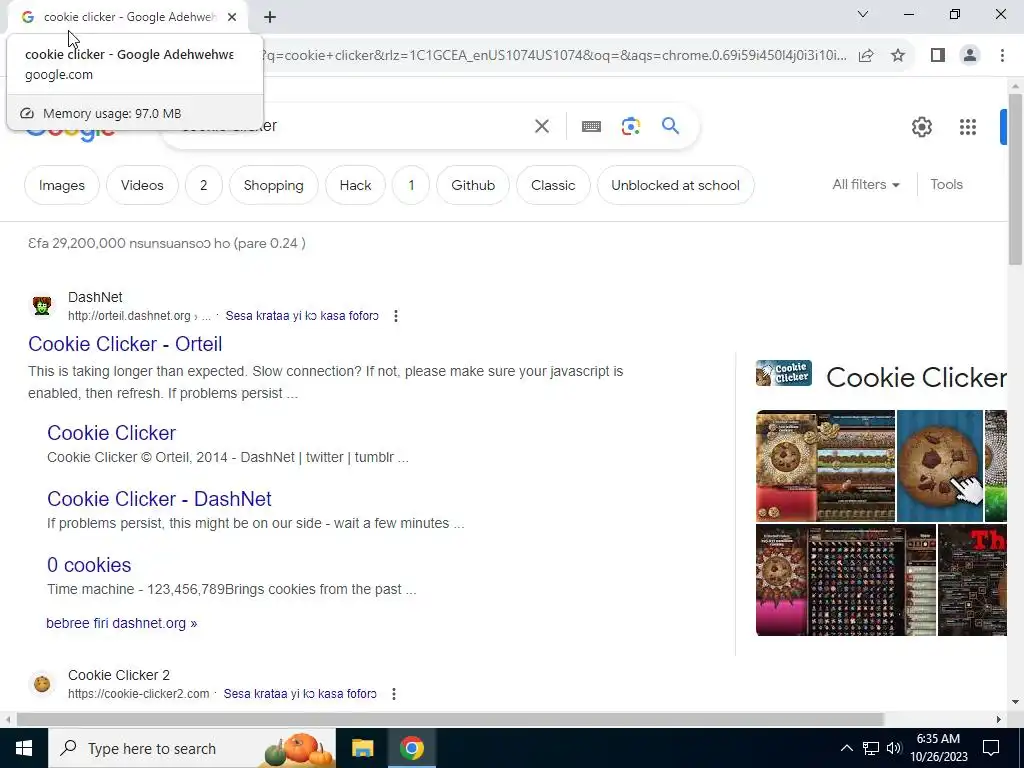Open File Explorer from the taskbar
Image resolution: width=1024 pixels, height=768 pixels.
pyautogui.click(x=362, y=748)
